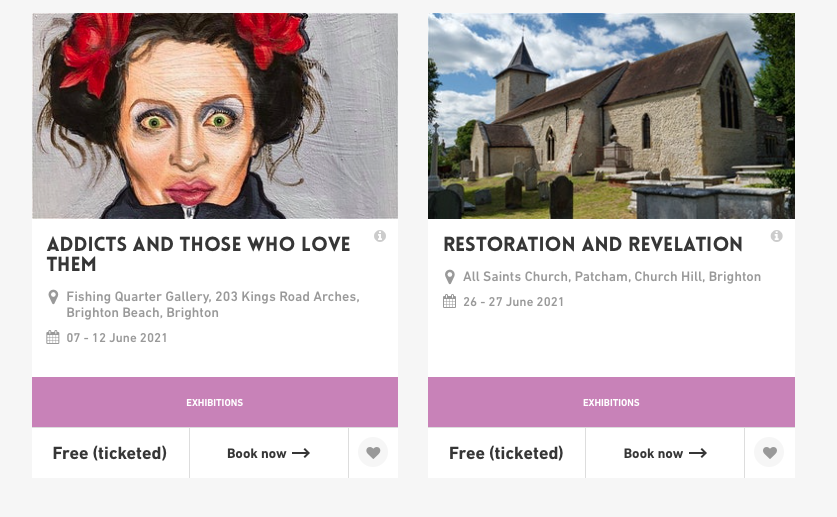The height and width of the screenshot is (517, 837).
Task: Favorite the Restoration and Revelation event
Action: click(x=769, y=453)
